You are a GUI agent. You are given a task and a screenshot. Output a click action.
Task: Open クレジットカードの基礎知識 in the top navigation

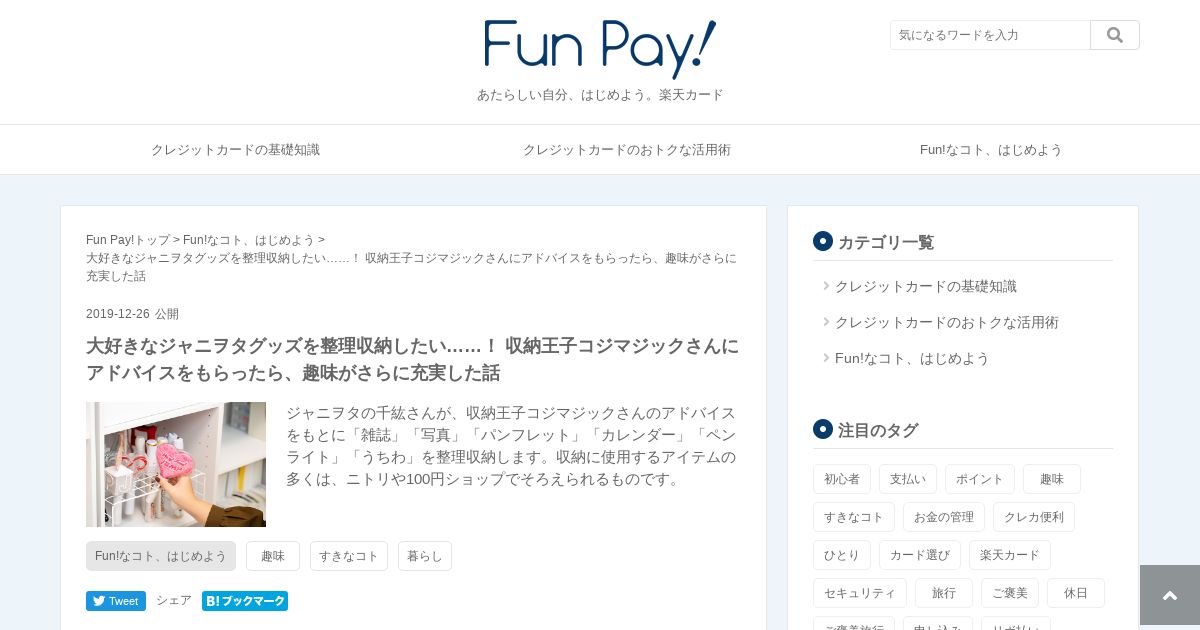click(x=235, y=150)
